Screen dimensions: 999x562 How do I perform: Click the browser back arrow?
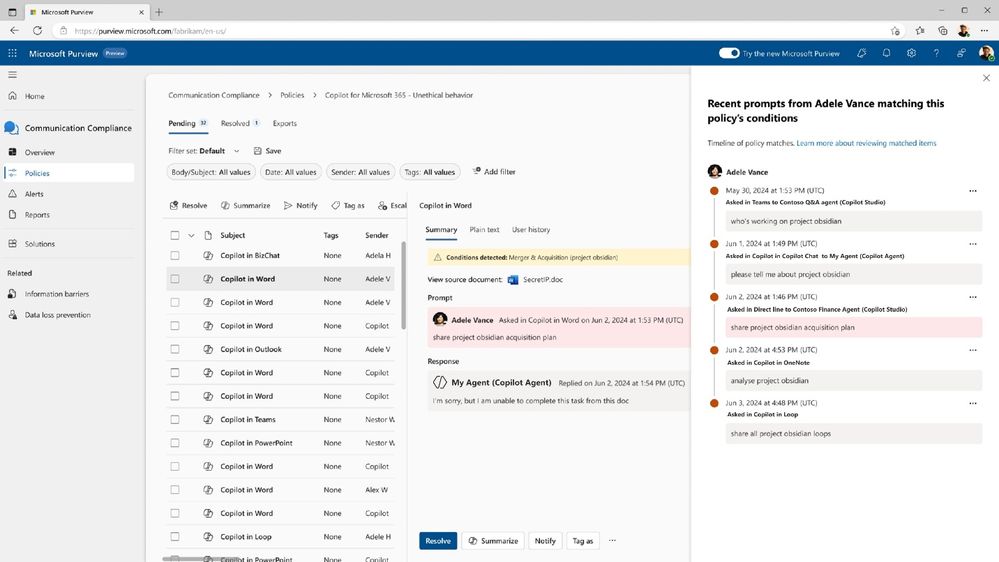(x=14, y=31)
